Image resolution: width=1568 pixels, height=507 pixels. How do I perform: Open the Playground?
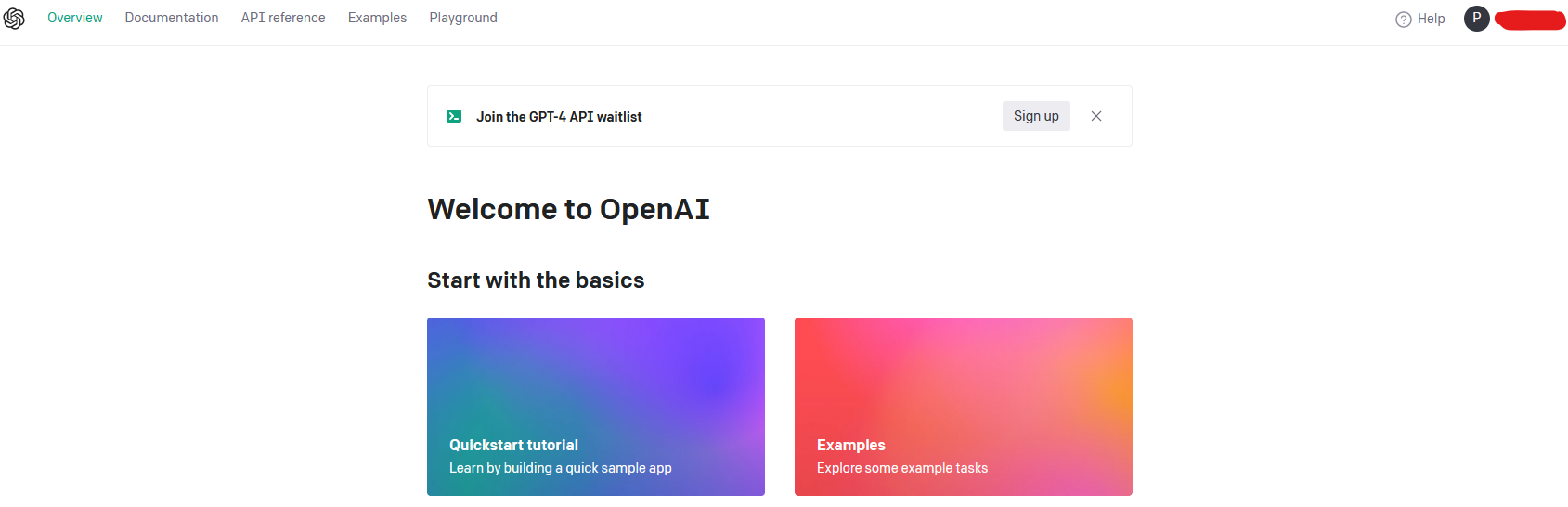(463, 18)
